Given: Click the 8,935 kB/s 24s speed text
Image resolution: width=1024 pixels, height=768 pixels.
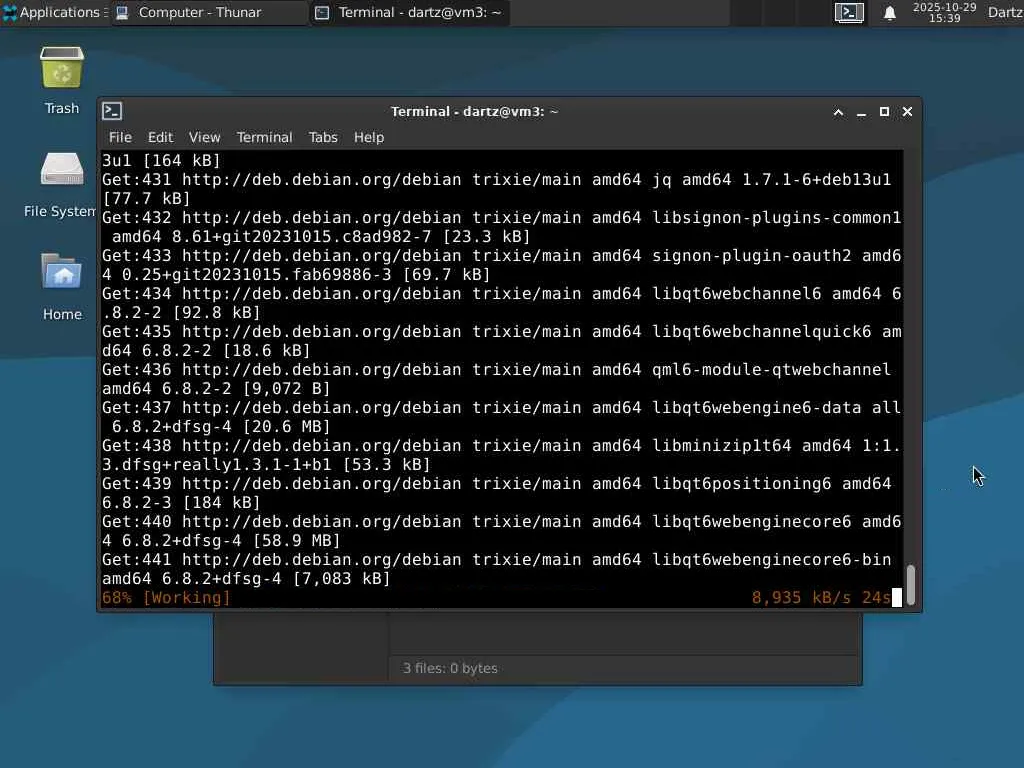Looking at the screenshot, I should (821, 598).
